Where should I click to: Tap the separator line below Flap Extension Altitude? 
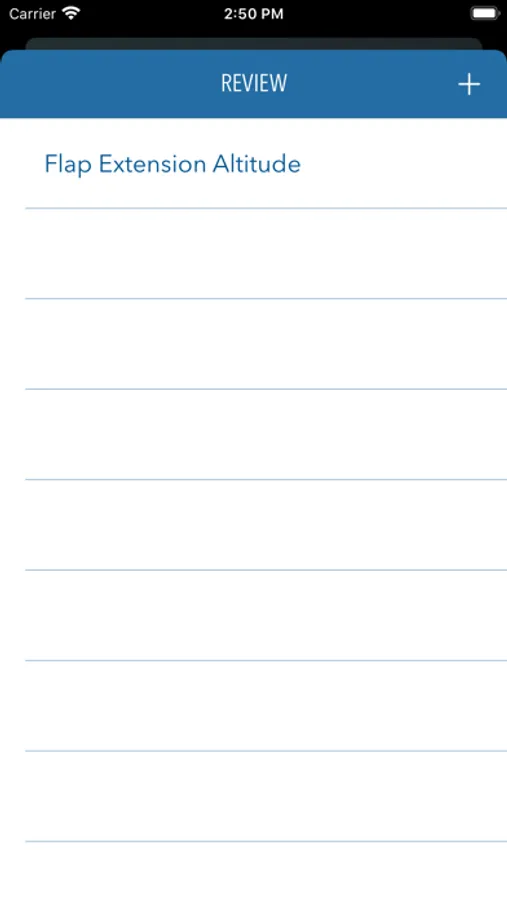tap(266, 208)
